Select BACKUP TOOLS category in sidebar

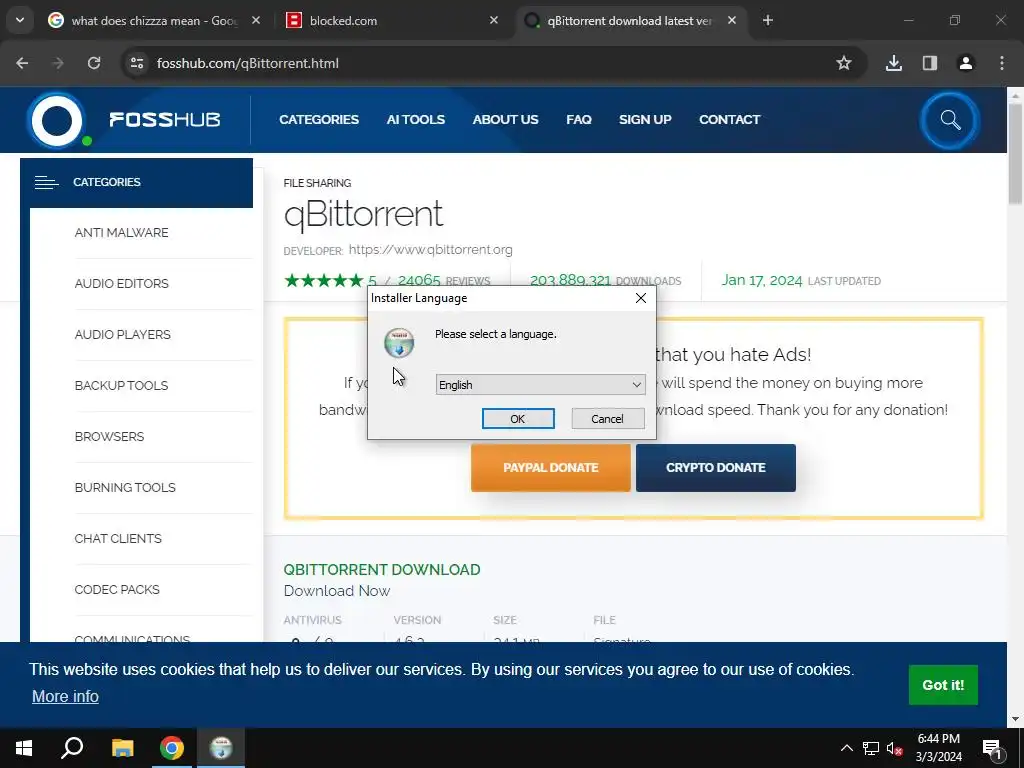[x=121, y=385]
